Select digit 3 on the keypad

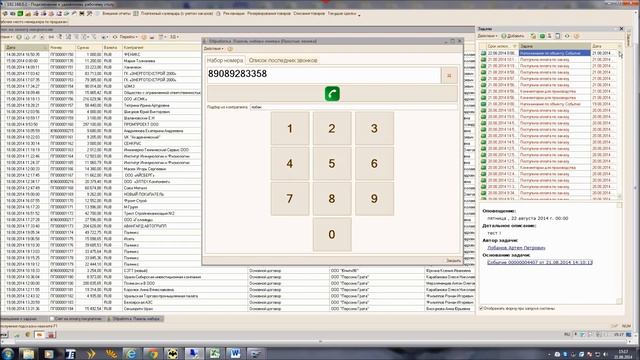[x=374, y=129]
